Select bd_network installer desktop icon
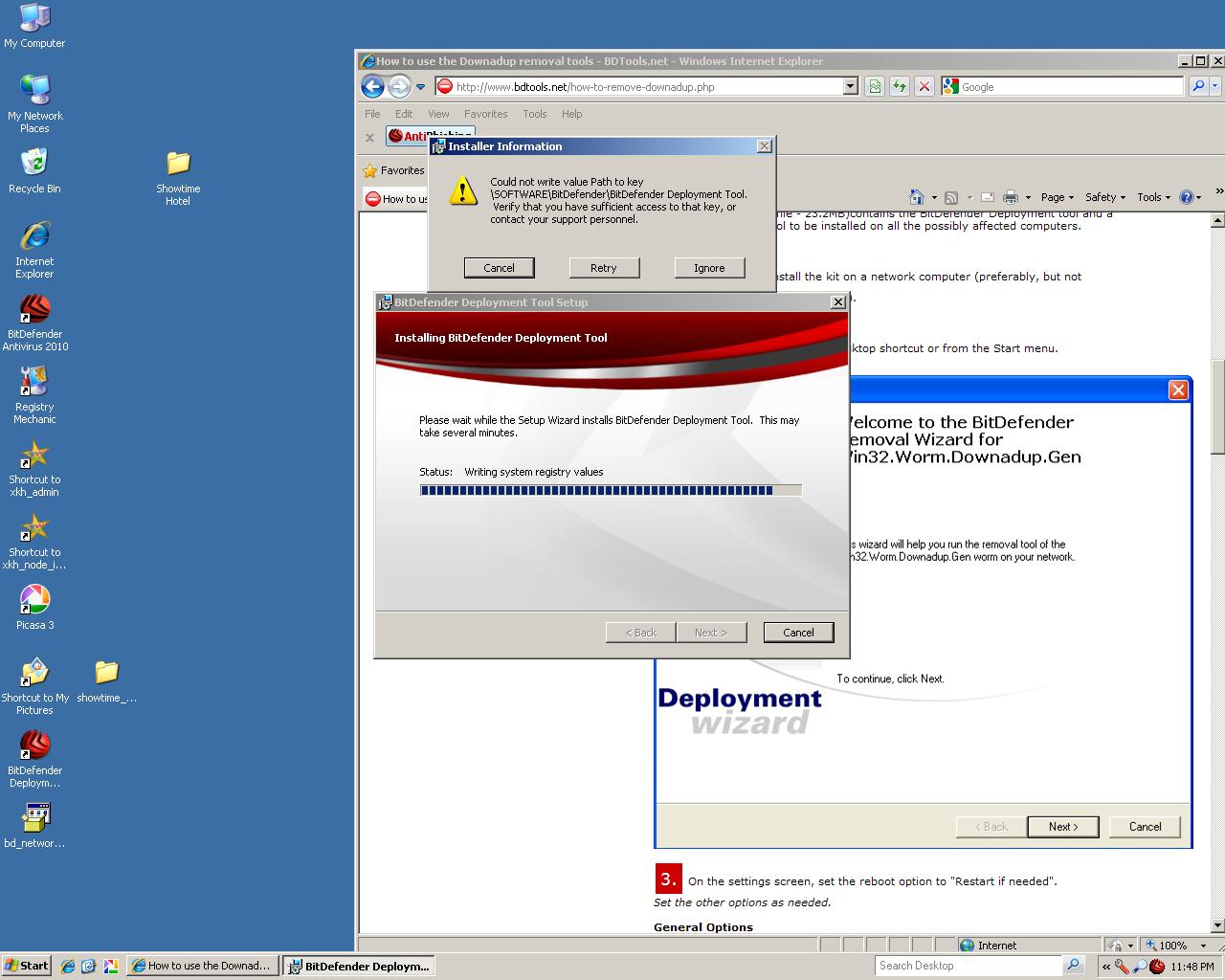 click(34, 825)
